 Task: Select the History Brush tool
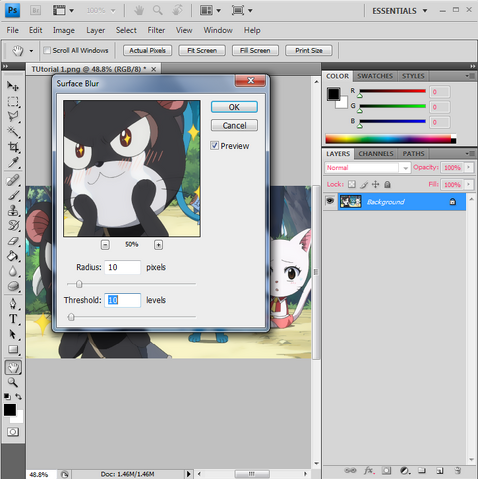click(x=13, y=226)
